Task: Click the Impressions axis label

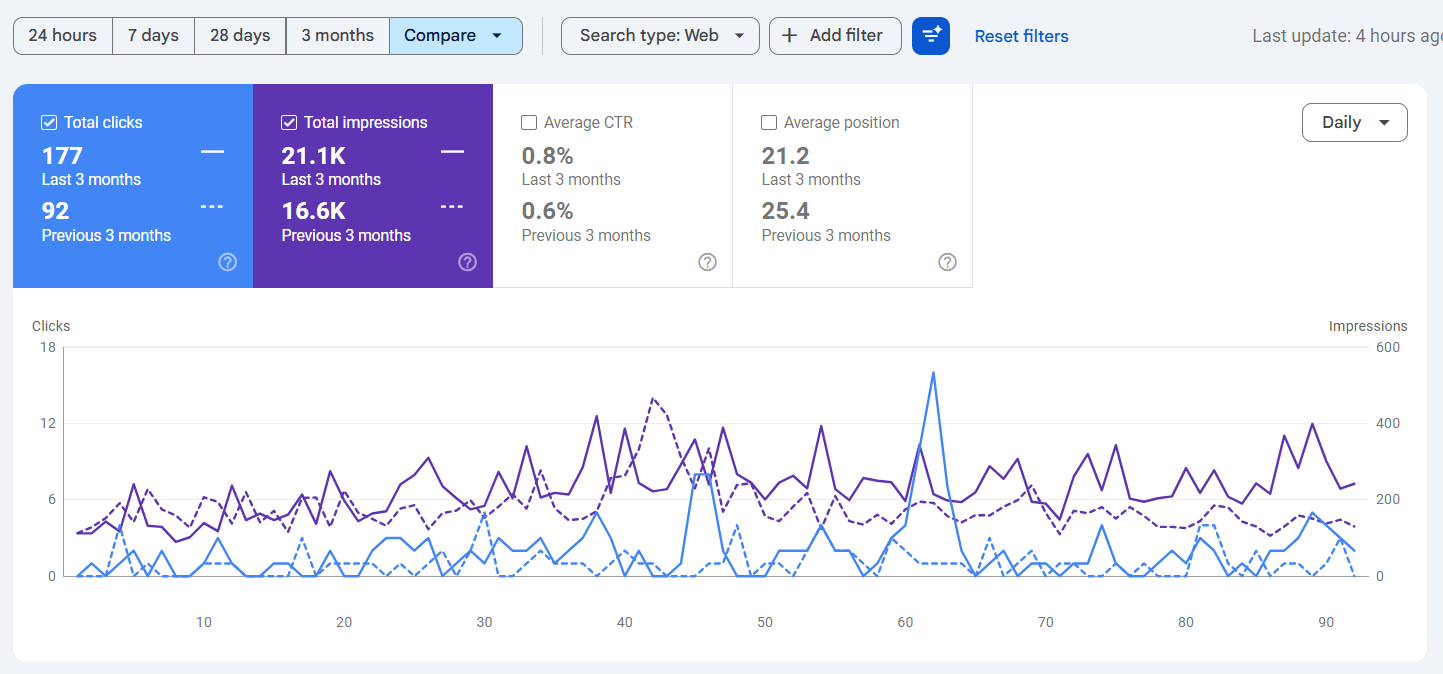Action: point(1368,326)
